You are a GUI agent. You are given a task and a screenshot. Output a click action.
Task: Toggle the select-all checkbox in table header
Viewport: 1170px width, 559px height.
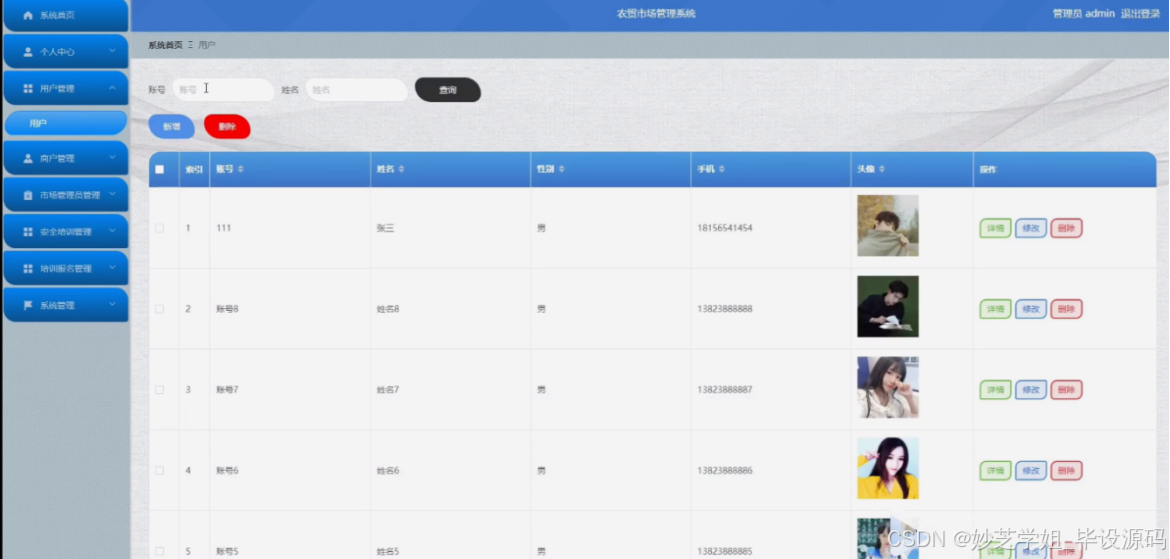(x=159, y=169)
